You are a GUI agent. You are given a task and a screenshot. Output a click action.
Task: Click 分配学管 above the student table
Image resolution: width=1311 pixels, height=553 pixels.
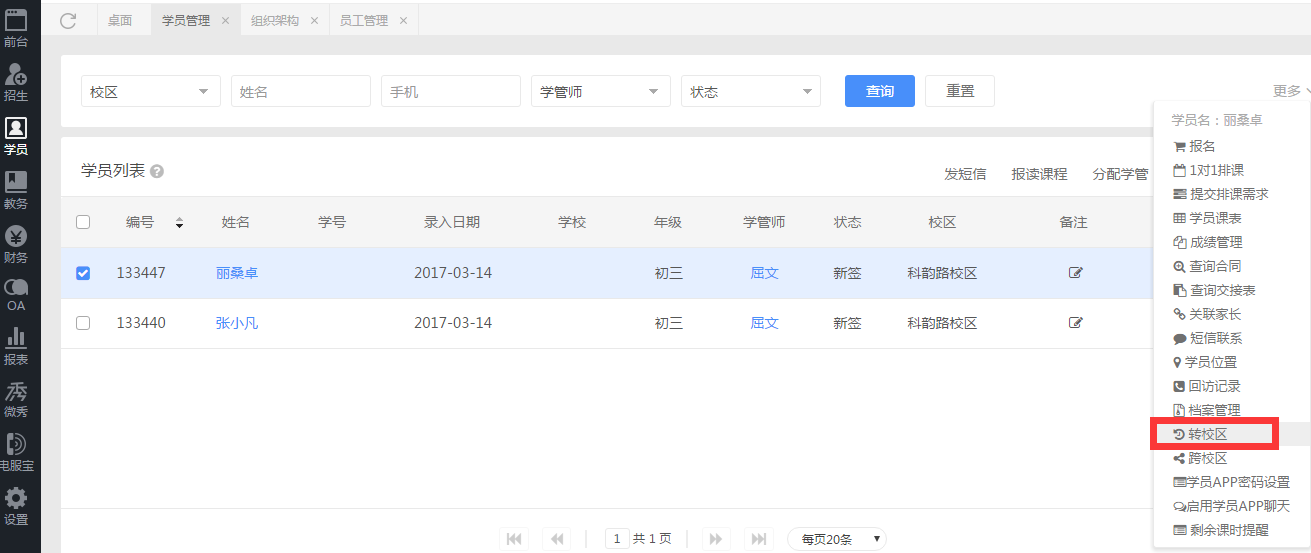pos(1120,174)
